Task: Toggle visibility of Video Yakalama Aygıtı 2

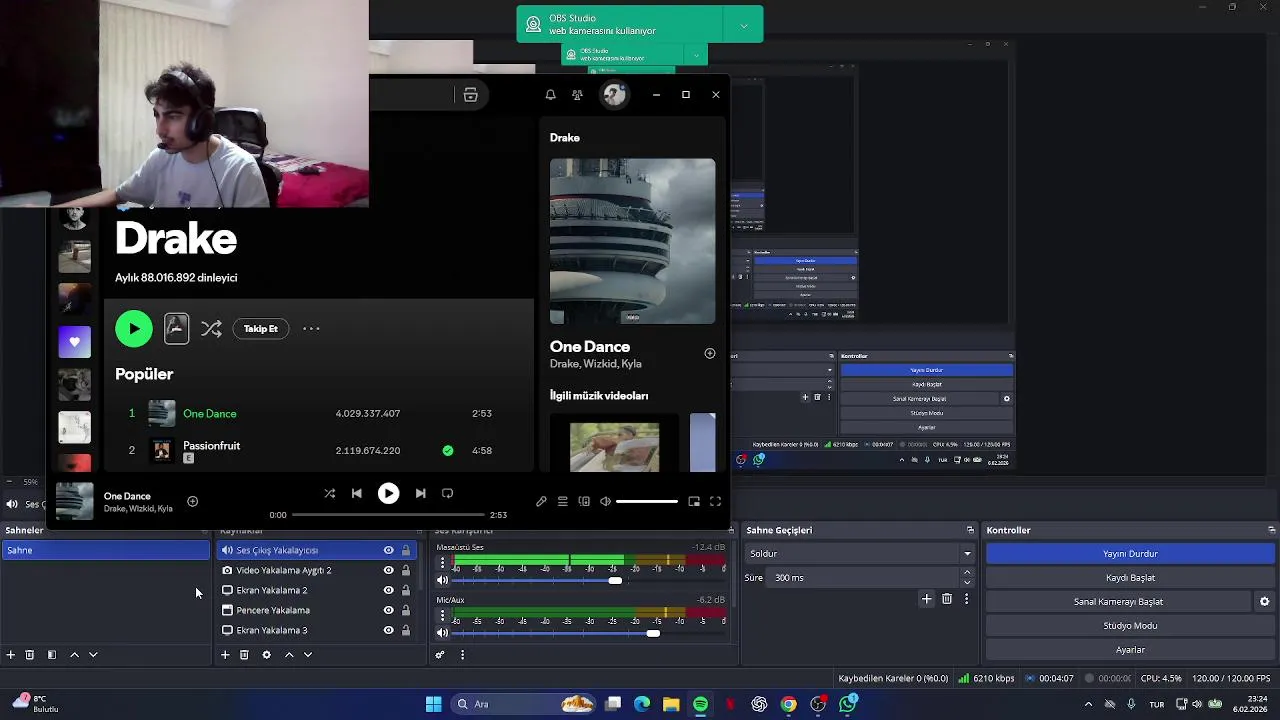Action: 388,570
